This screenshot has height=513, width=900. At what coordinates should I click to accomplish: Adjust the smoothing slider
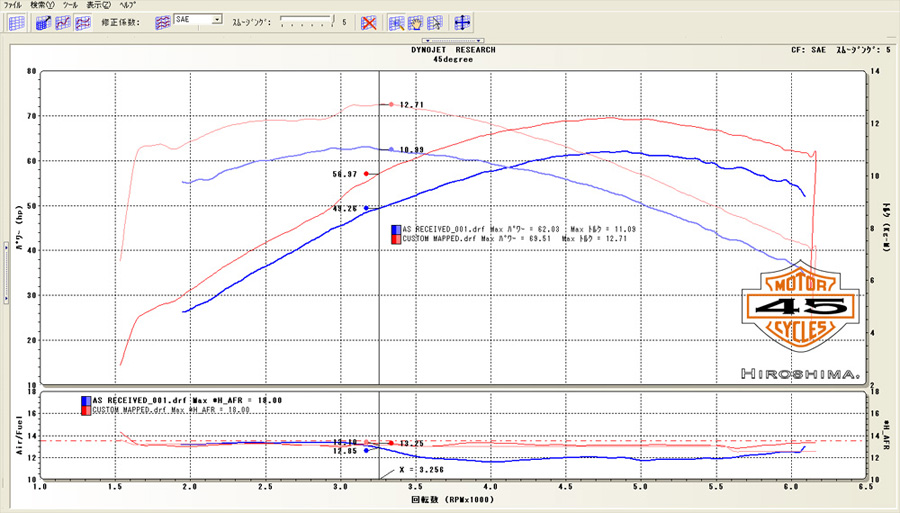pos(305,20)
